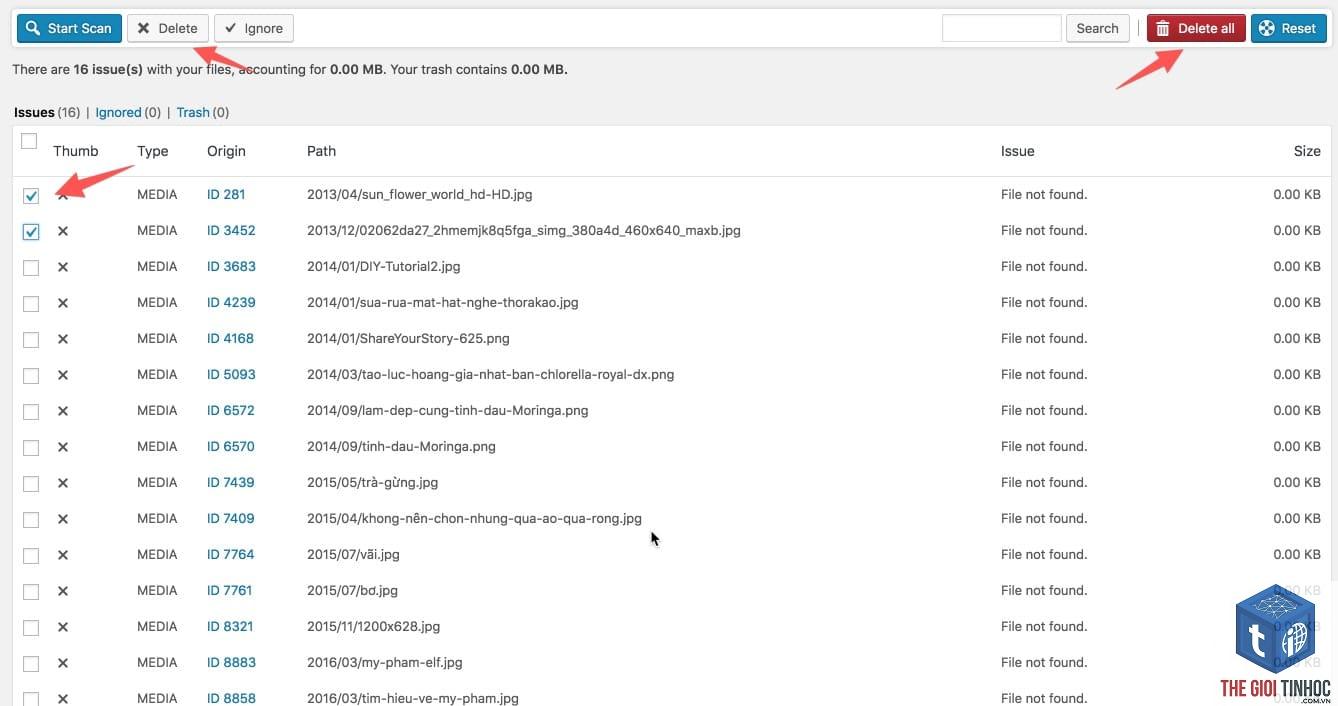Click the X thumb icon for ID 3452
The image size is (1338, 706).
pyautogui.click(x=63, y=231)
